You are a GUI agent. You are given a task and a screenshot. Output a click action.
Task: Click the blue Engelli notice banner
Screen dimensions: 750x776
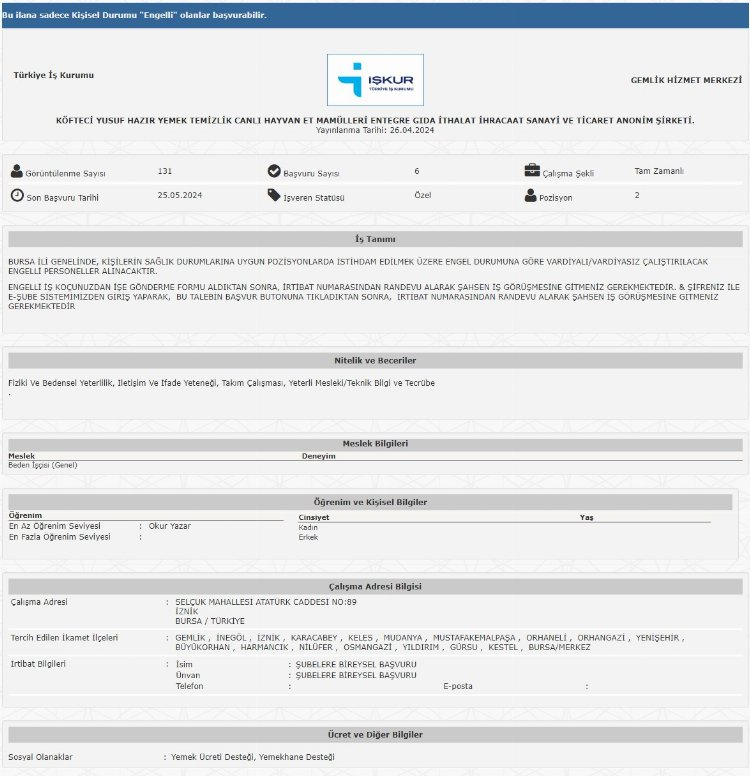pos(375,15)
